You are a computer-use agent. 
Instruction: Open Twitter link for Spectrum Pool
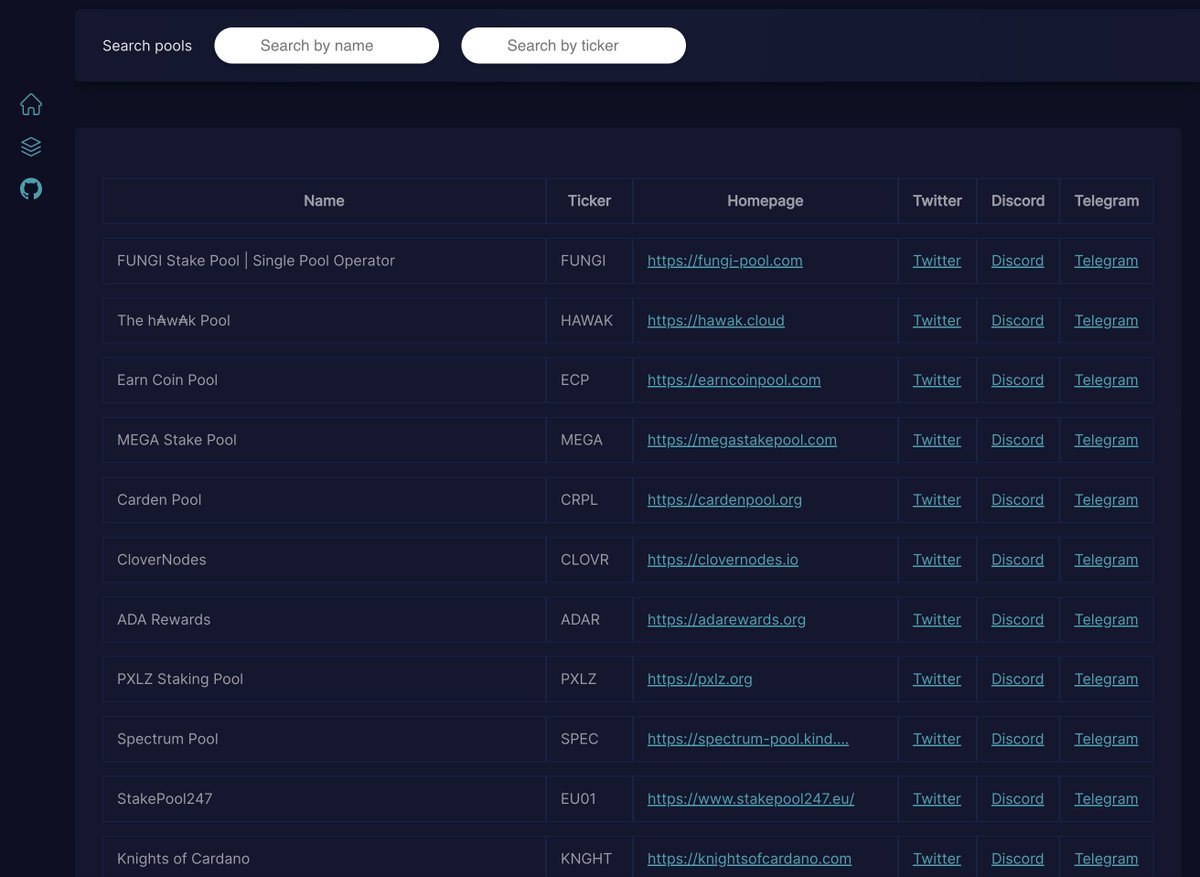[937, 739]
